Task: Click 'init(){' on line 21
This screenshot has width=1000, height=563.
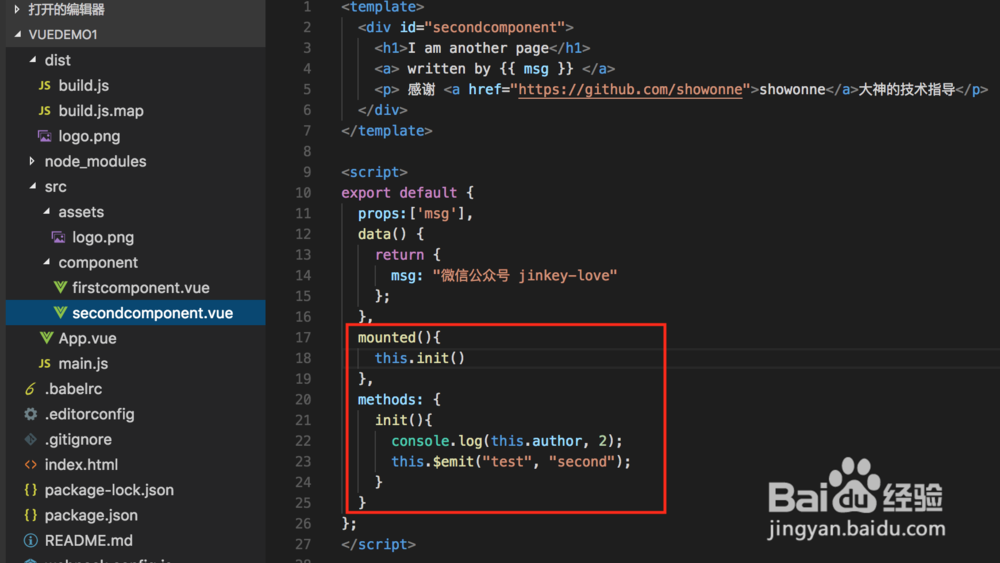Action: pos(404,420)
